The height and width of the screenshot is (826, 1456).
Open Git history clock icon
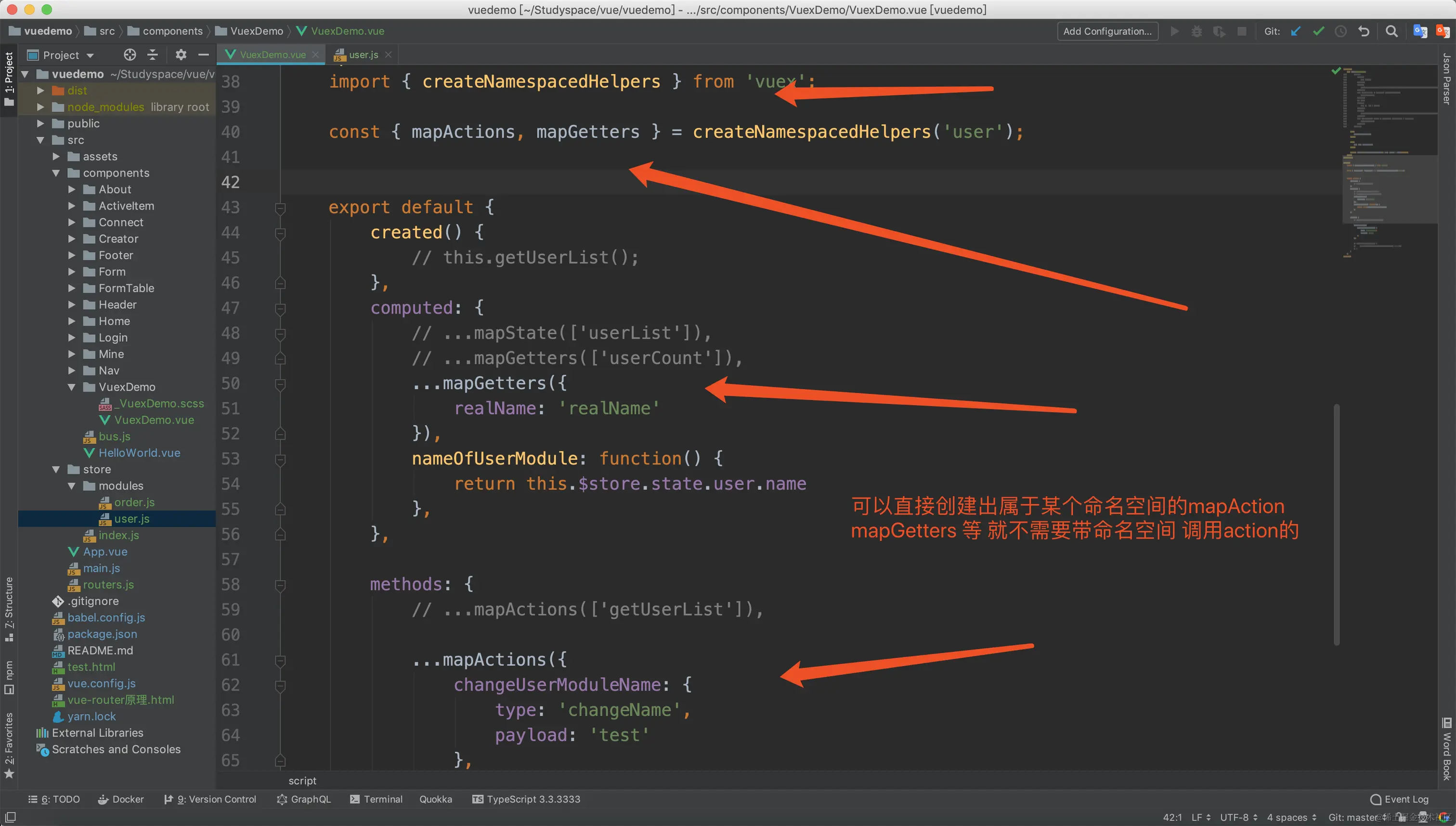tap(1340, 31)
